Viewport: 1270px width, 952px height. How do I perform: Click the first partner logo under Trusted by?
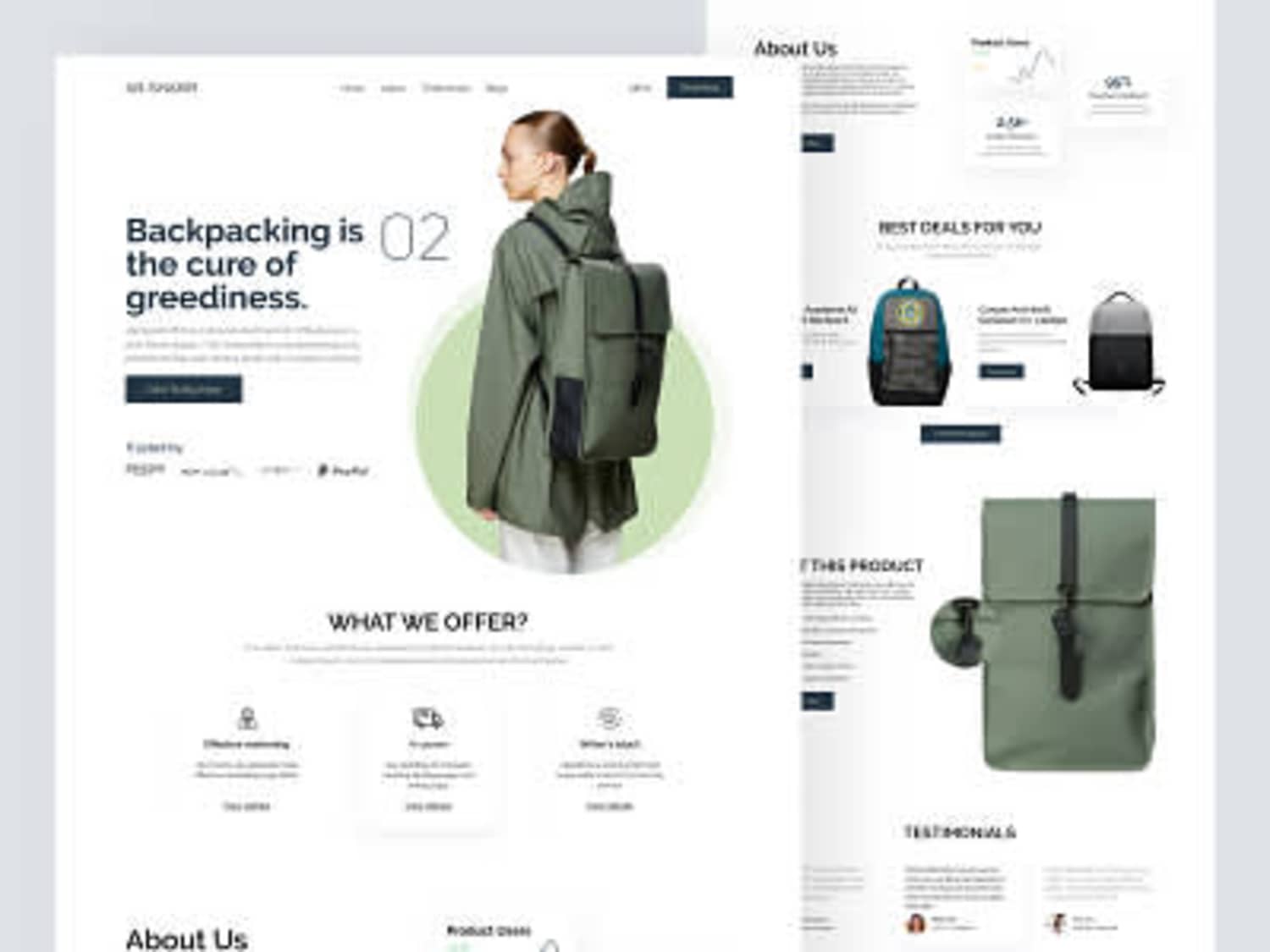(x=145, y=469)
